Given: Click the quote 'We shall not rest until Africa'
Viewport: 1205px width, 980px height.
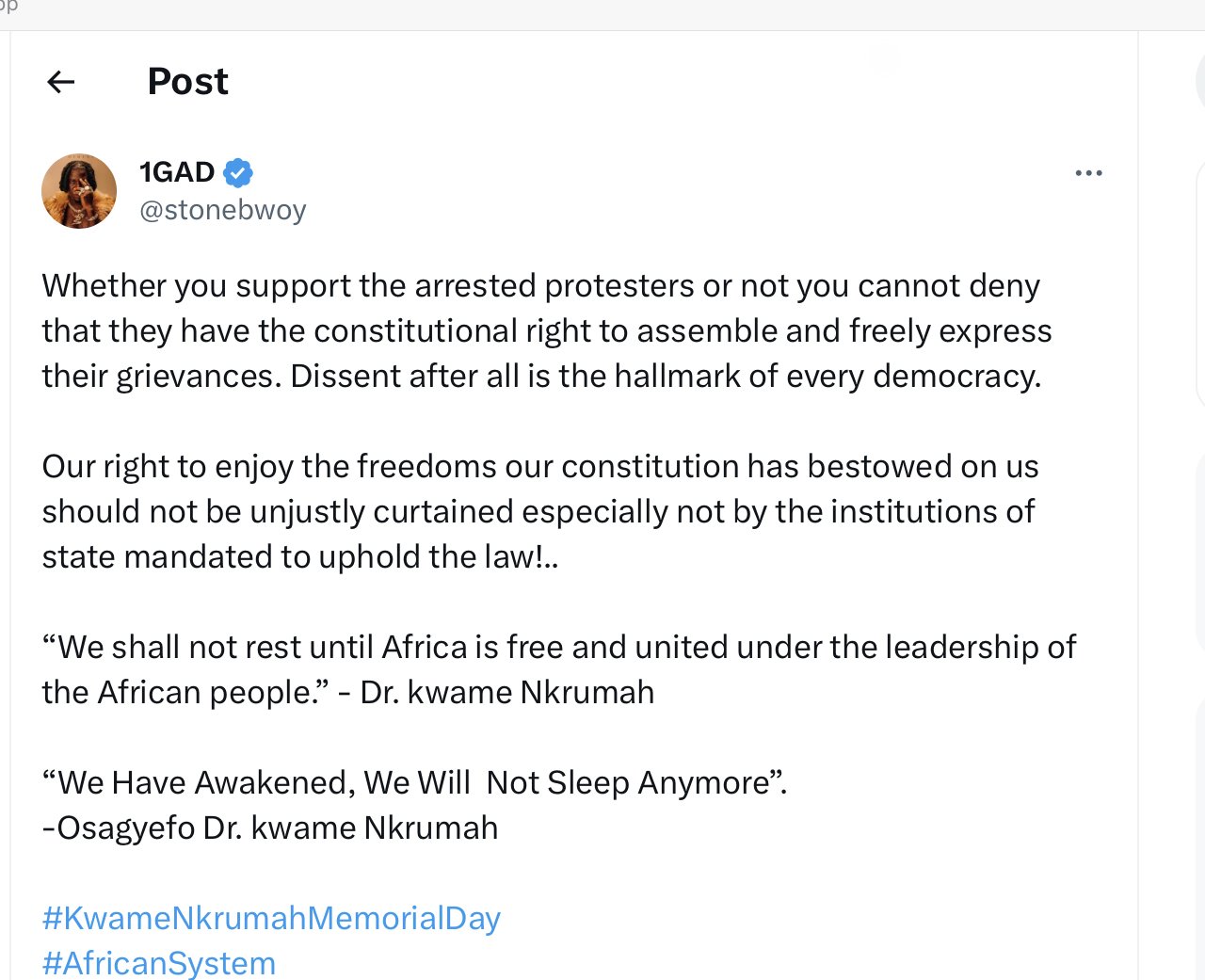Looking at the screenshot, I should (559, 647).
